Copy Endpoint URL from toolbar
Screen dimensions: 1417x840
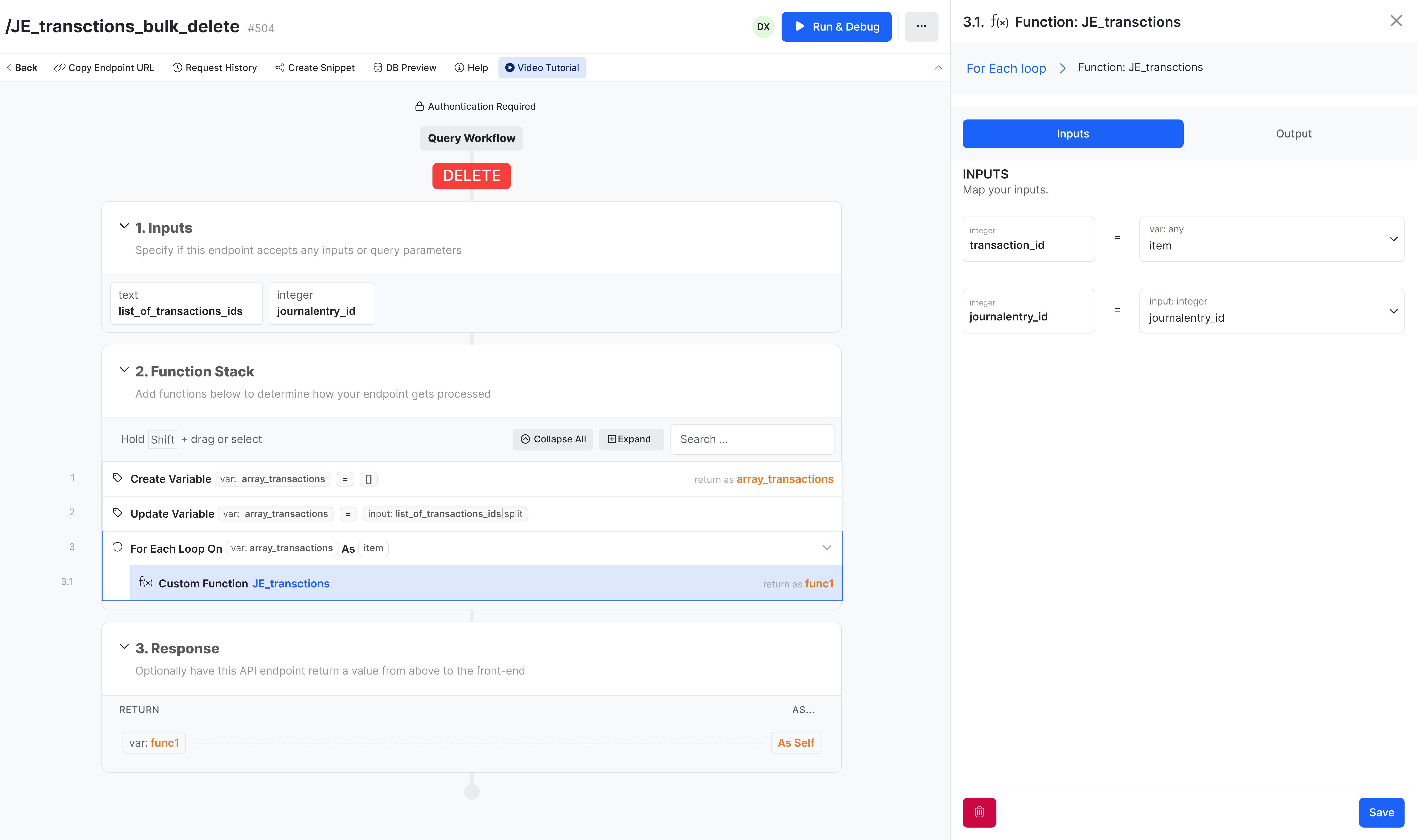pyautogui.click(x=104, y=68)
